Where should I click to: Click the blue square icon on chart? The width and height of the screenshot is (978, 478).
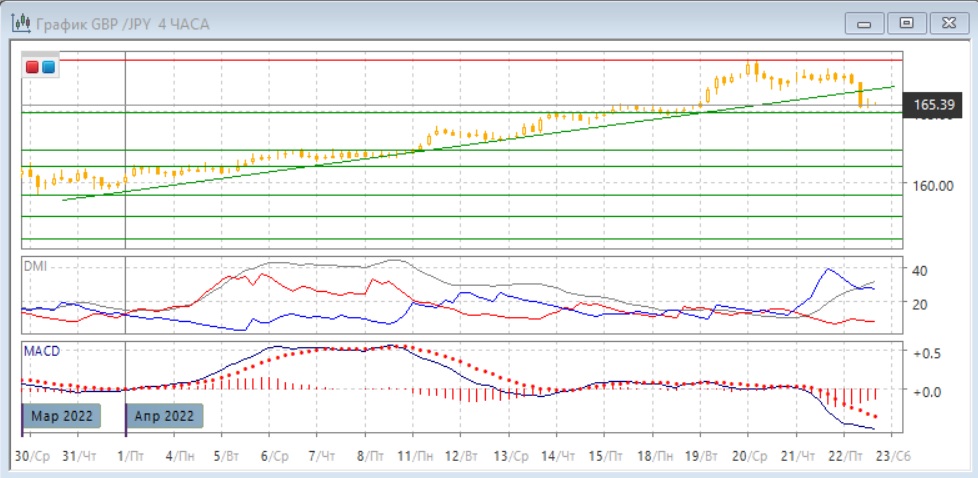coord(47,67)
